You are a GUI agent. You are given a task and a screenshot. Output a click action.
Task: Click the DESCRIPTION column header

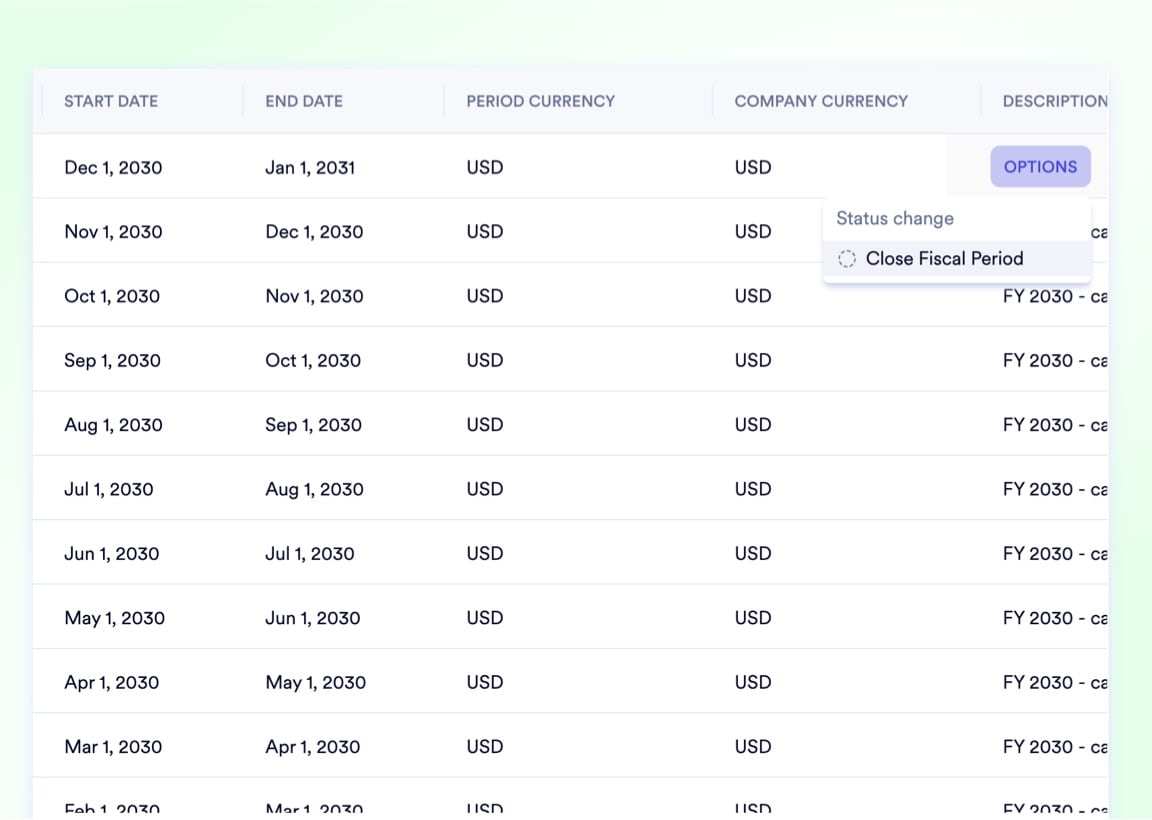coord(1054,101)
